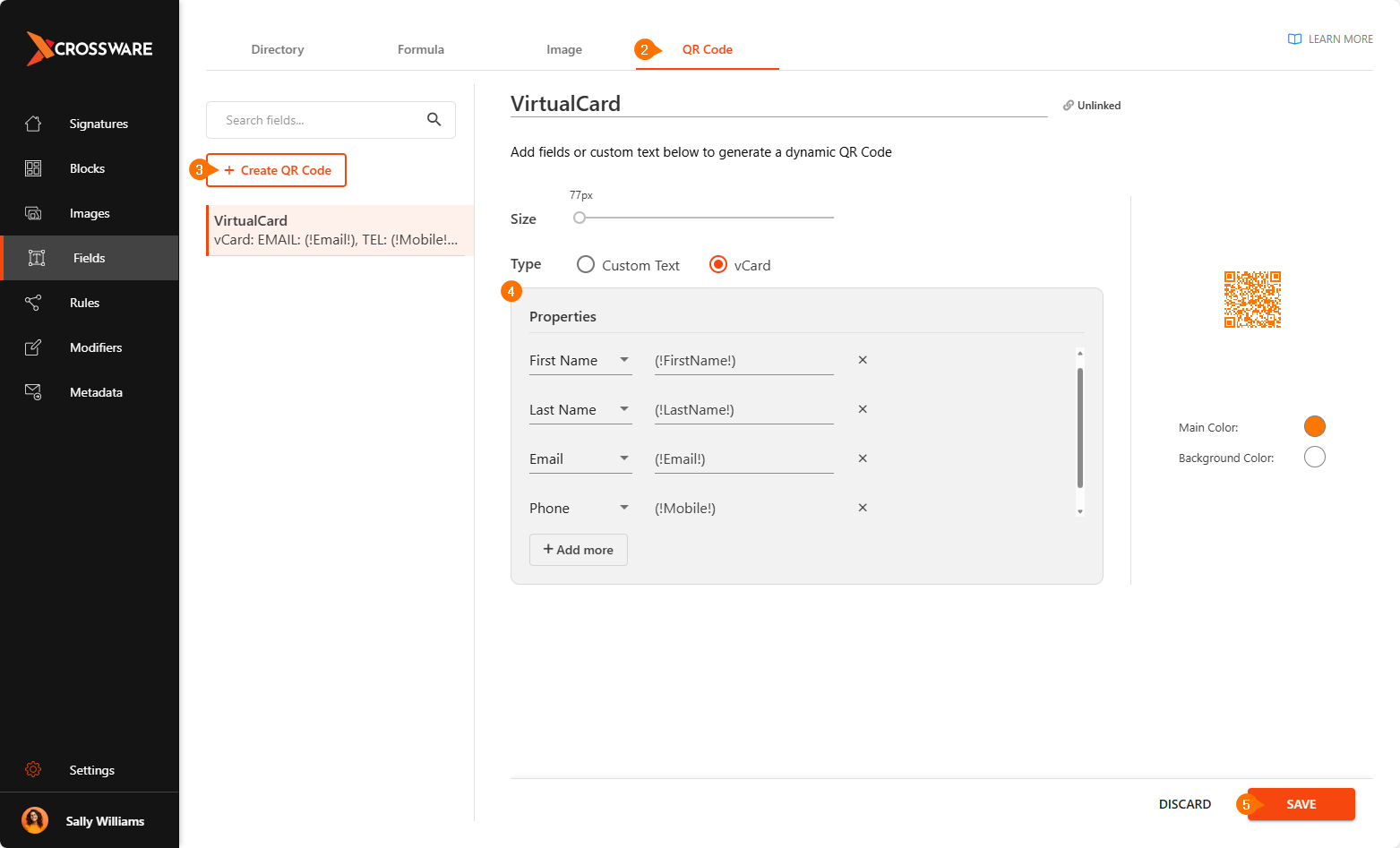Screen dimensions: 1400x848
Task: Toggle the Unlinked link status
Action: click(x=1091, y=106)
